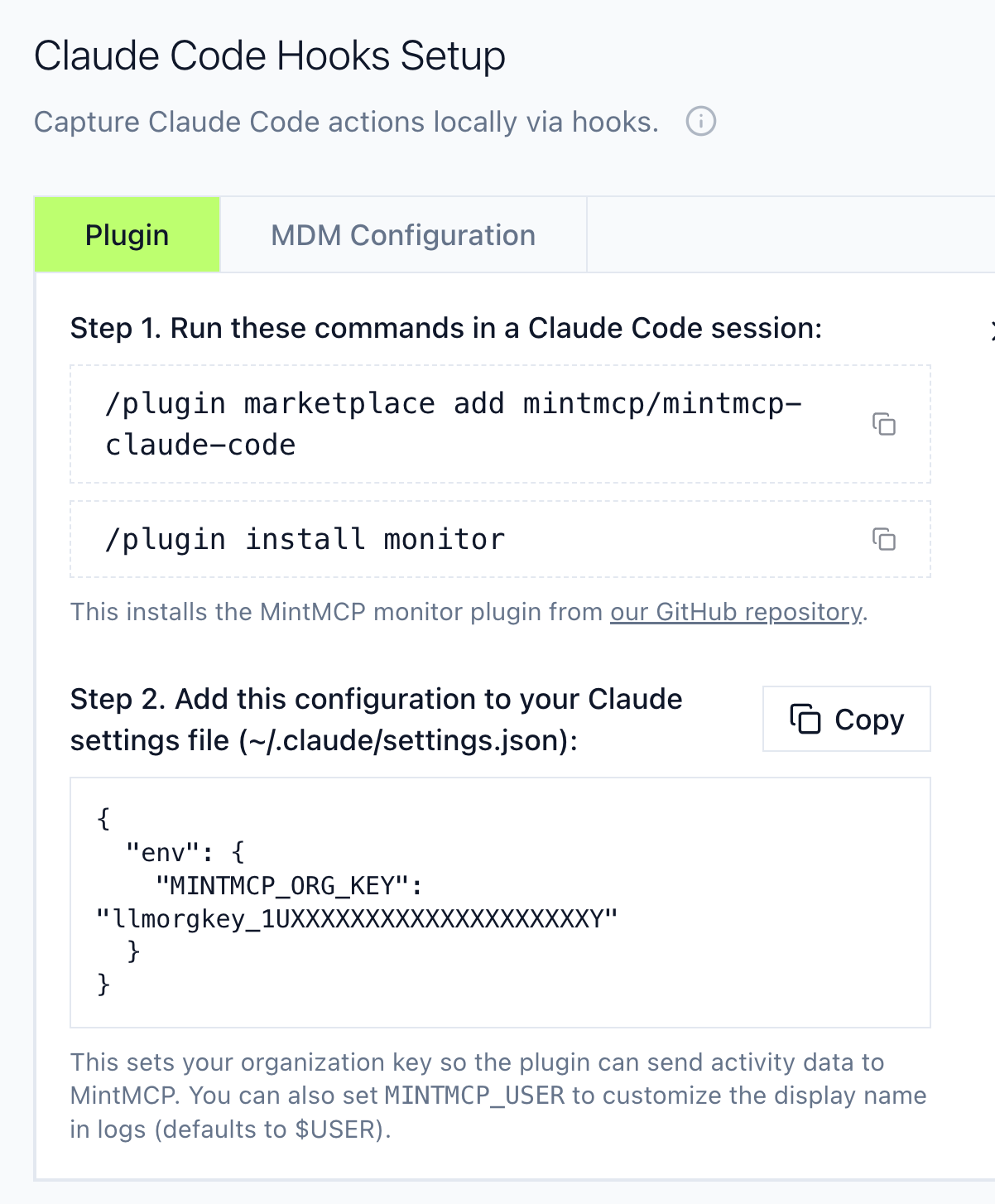Open the MDM Configuration tab

[x=403, y=235]
